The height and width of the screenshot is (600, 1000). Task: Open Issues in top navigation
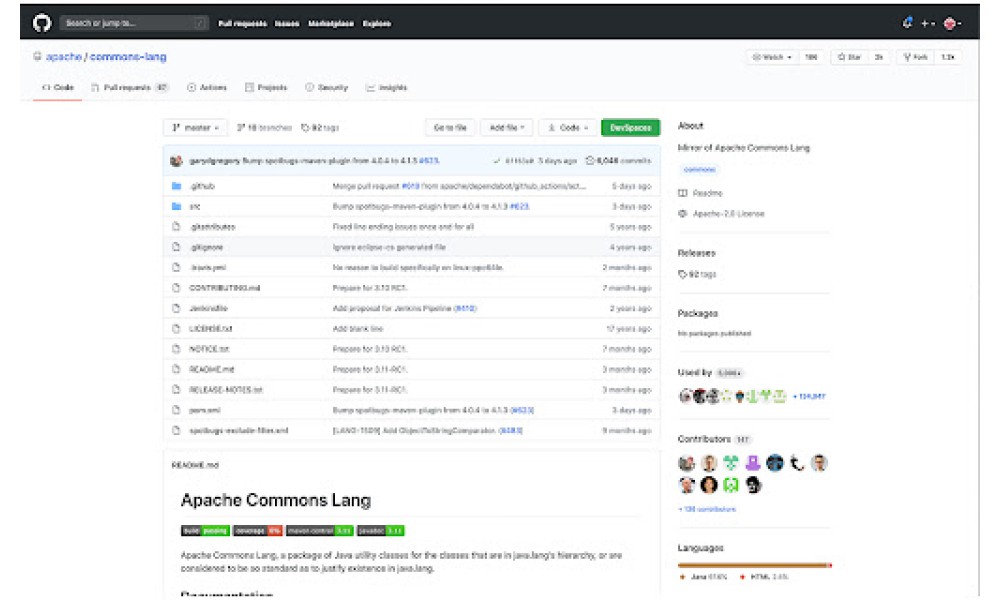coord(287,24)
